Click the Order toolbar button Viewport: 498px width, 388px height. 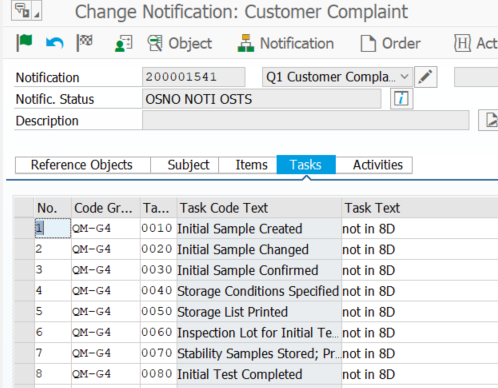pyautogui.click(x=390, y=43)
